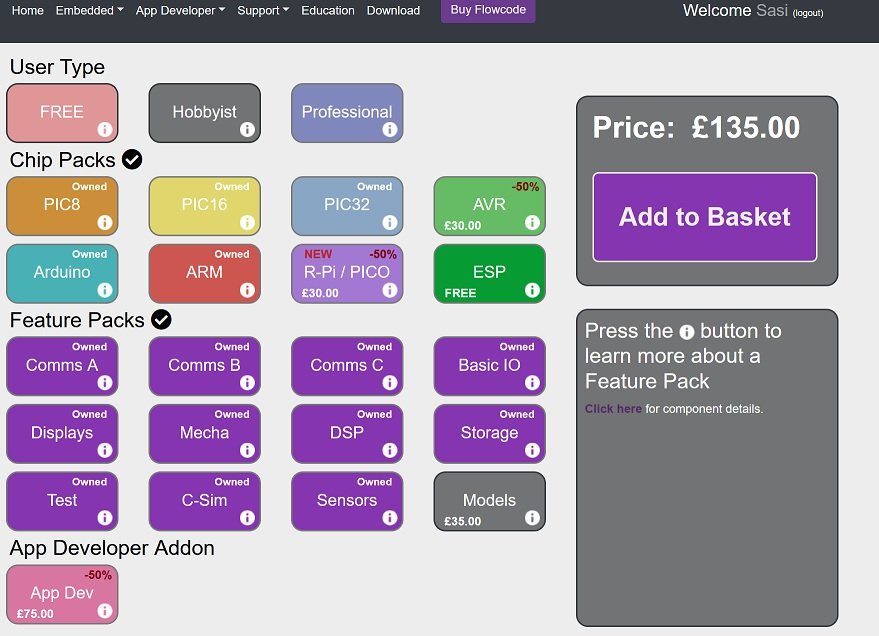
Task: Open the App Developer dropdown menu
Action: [x=180, y=11]
